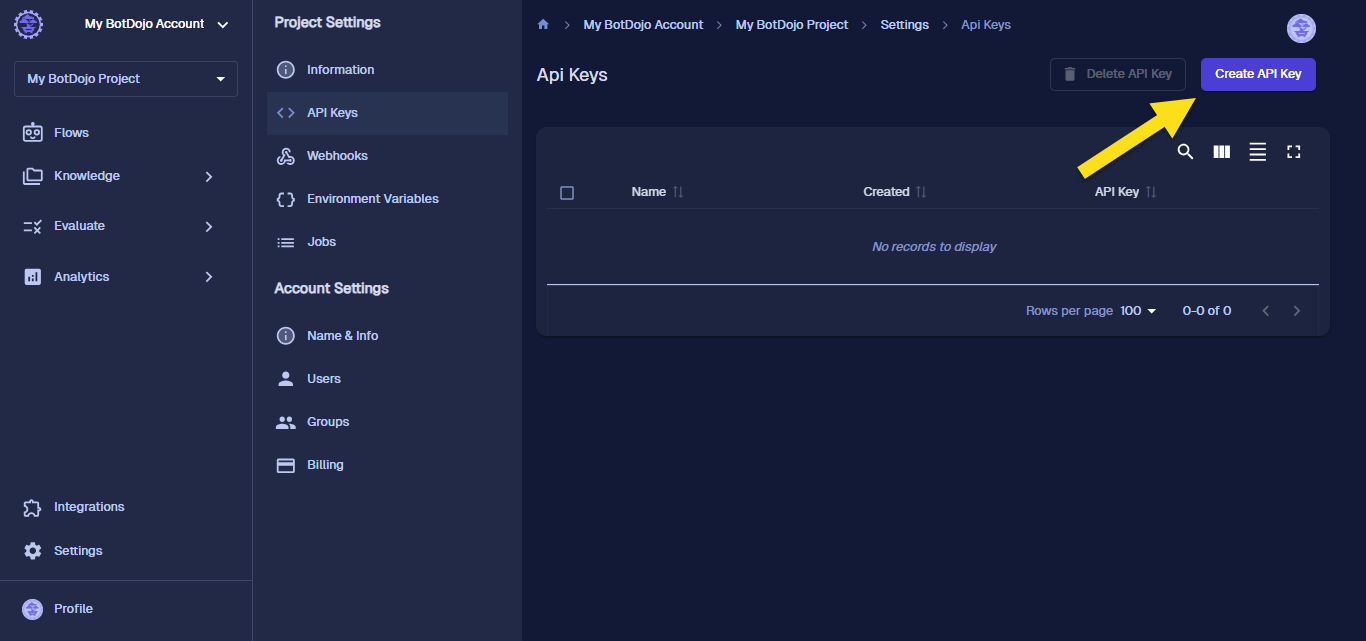Click the Jobs list icon
The width and height of the screenshot is (1366, 641).
(x=286, y=242)
